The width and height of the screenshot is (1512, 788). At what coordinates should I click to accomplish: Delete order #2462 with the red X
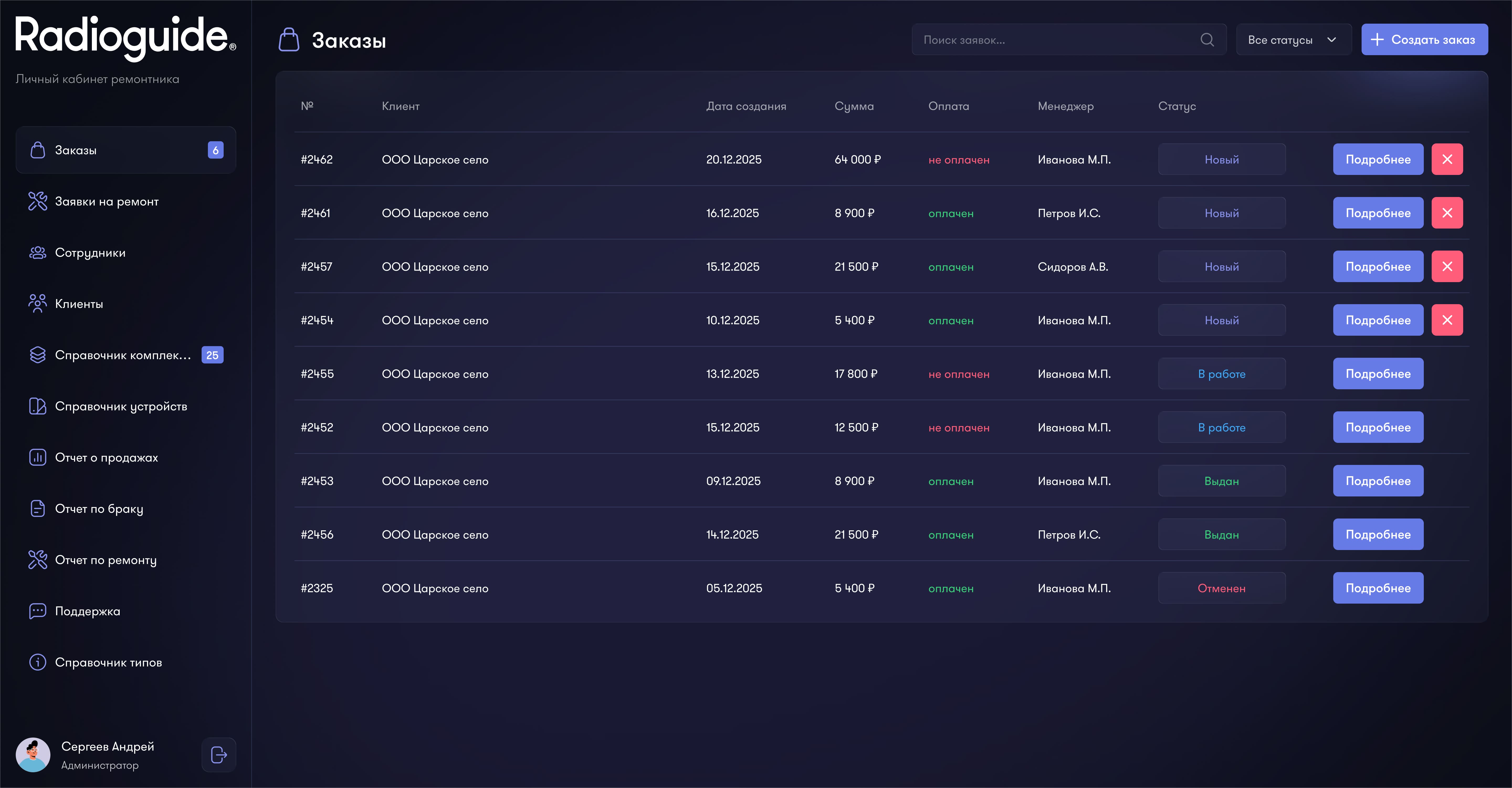(x=1447, y=159)
